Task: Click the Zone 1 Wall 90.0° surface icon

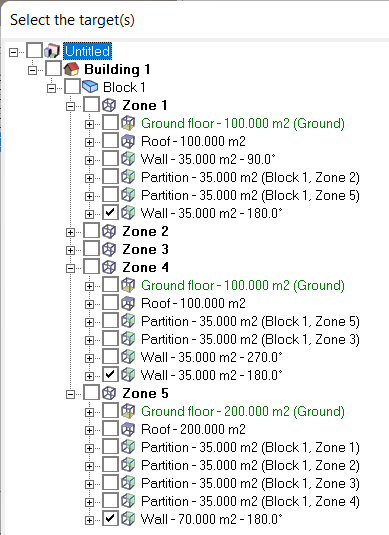Action: click(x=128, y=159)
